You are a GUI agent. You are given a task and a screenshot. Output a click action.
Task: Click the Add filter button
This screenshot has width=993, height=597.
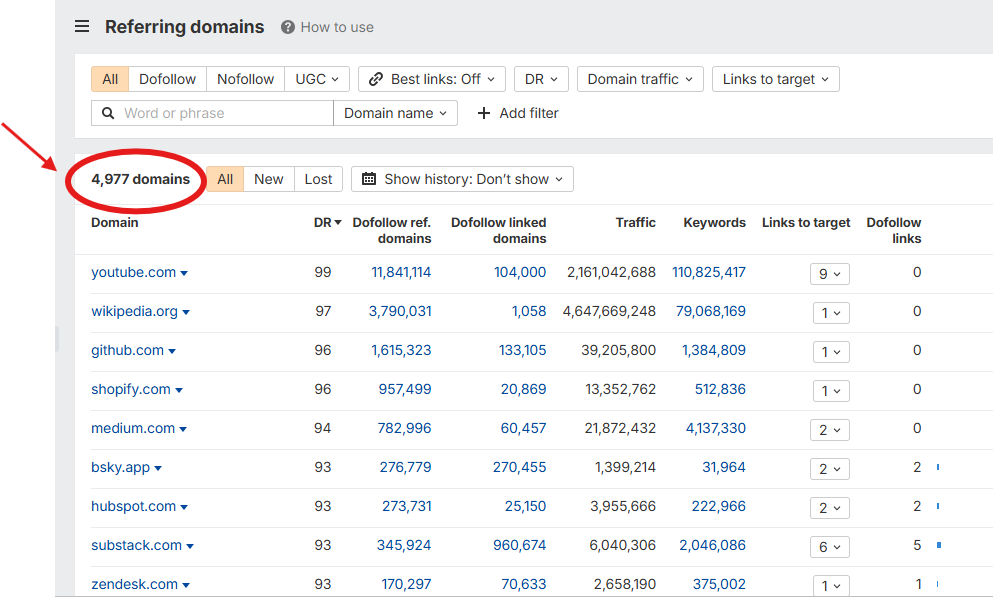pos(517,113)
